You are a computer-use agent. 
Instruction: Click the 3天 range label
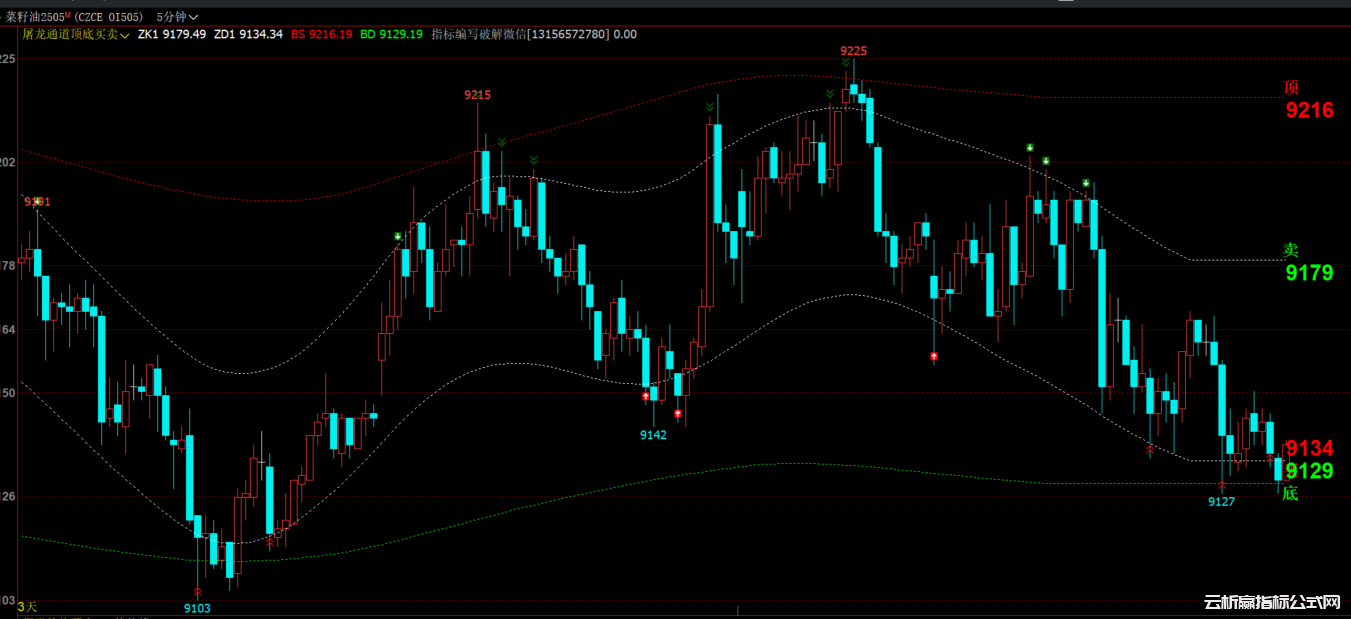click(27, 607)
